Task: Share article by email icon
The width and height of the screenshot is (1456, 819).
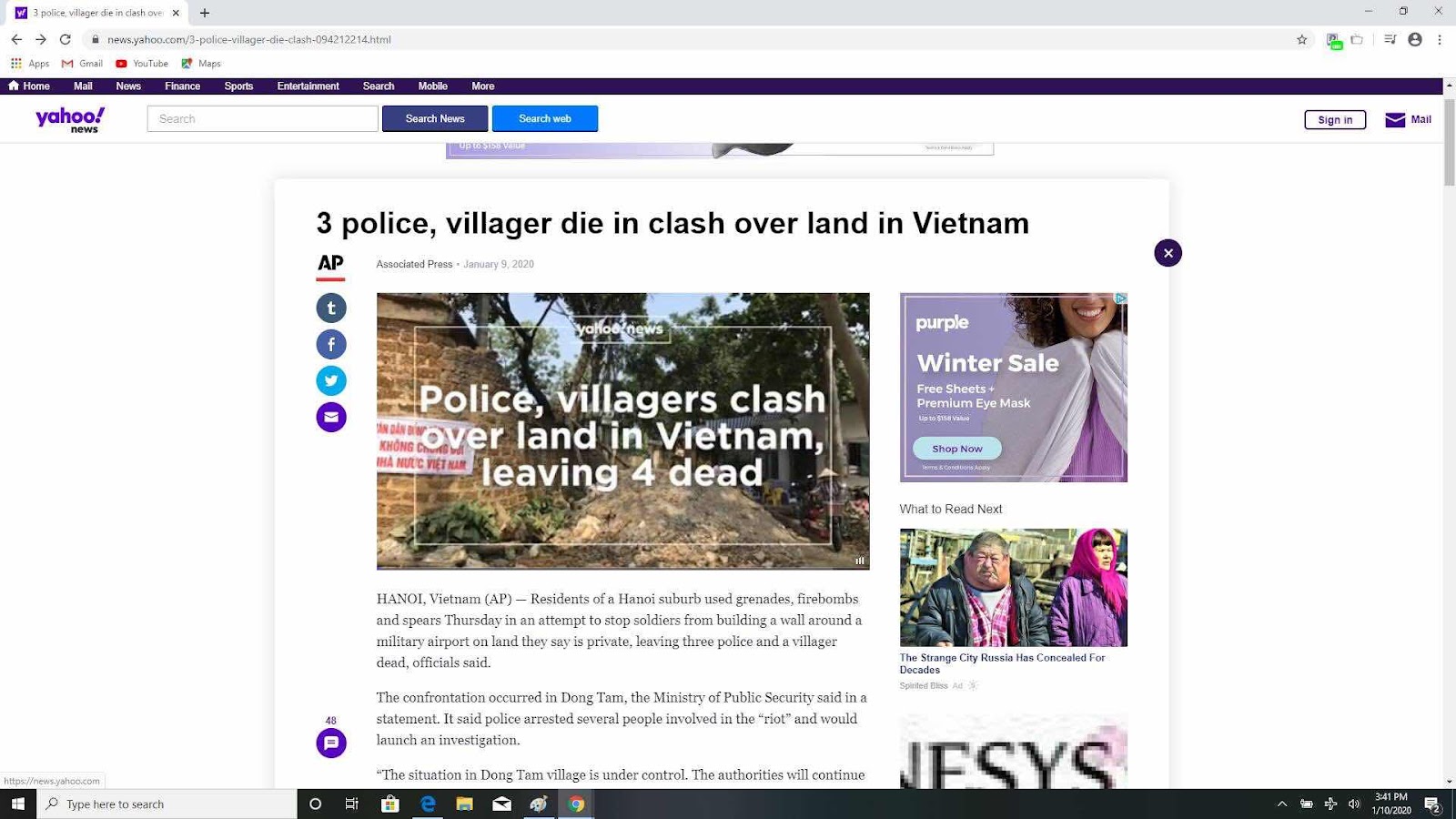Action: (x=331, y=417)
